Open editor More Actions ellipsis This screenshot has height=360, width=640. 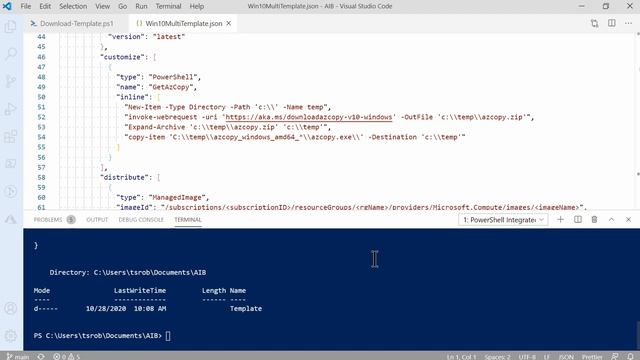click(x=628, y=23)
